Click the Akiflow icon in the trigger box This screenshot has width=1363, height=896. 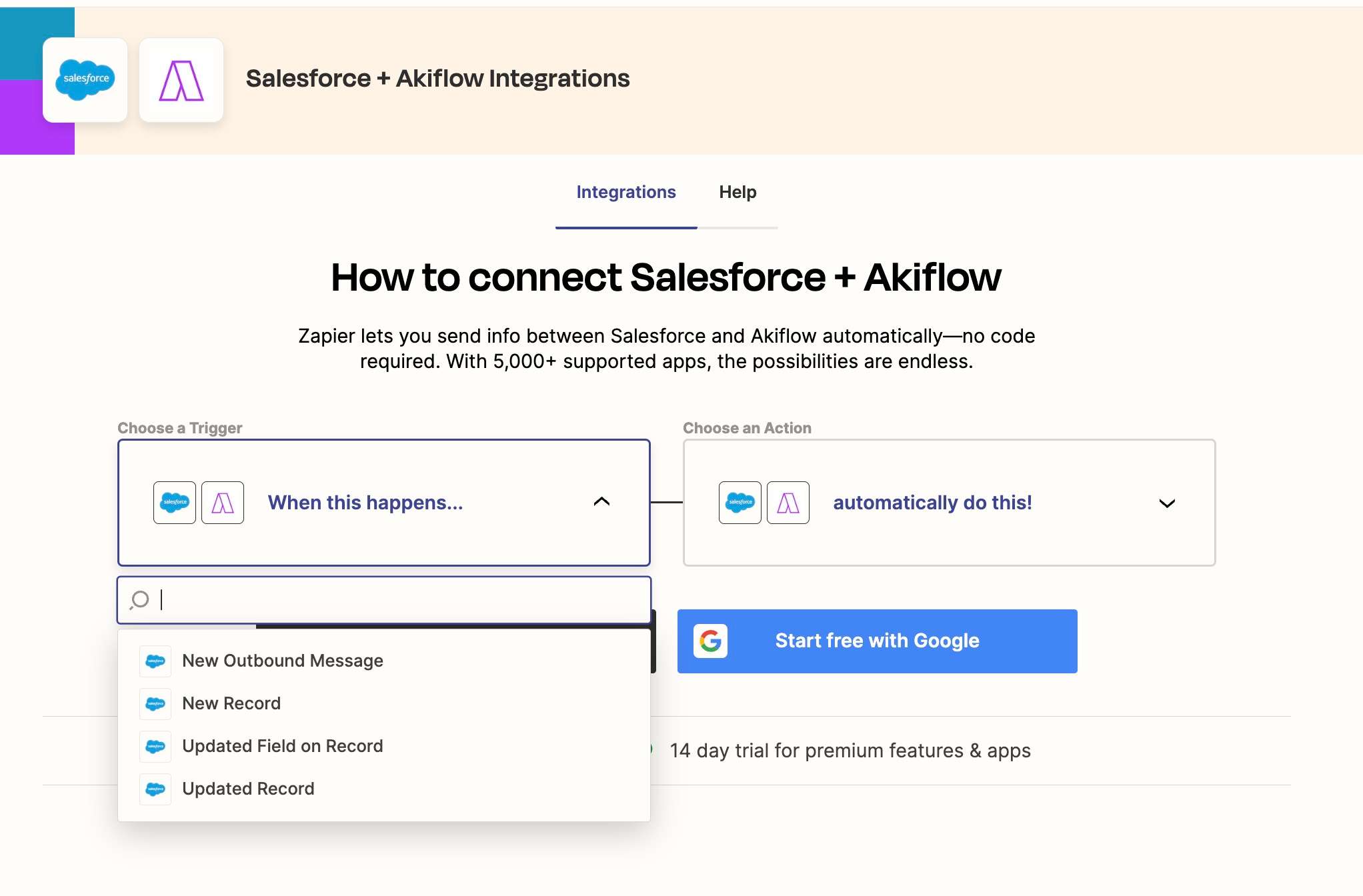coord(223,503)
